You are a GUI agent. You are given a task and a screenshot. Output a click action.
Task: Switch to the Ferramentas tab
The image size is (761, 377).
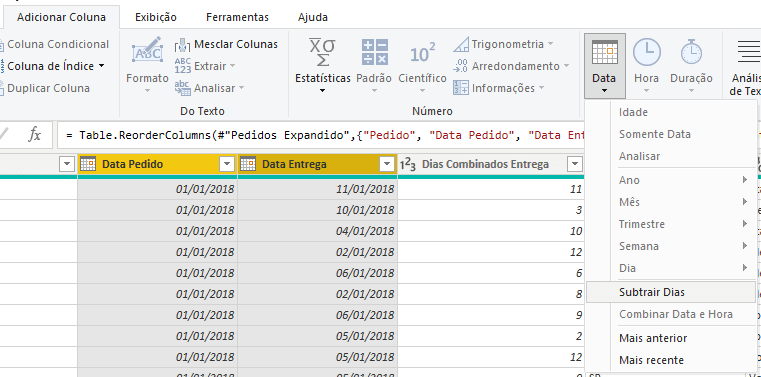(x=237, y=17)
